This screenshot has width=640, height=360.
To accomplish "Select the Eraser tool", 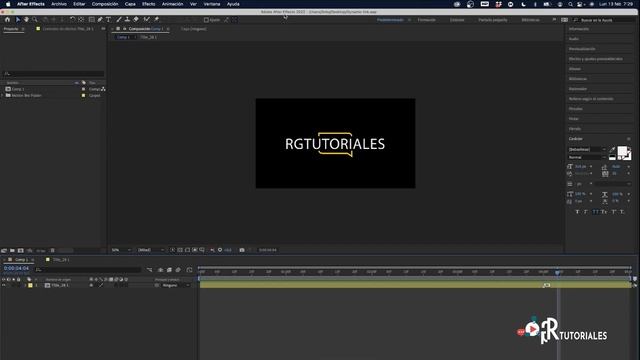I will [136, 19].
